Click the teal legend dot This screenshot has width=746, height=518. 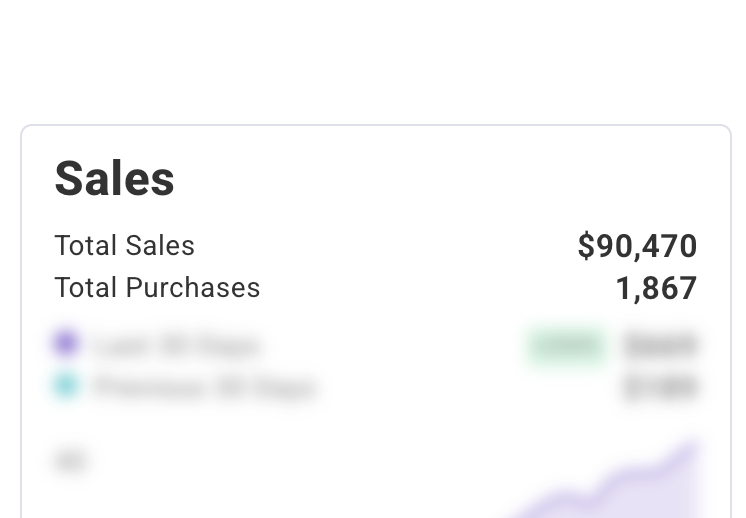[65, 386]
